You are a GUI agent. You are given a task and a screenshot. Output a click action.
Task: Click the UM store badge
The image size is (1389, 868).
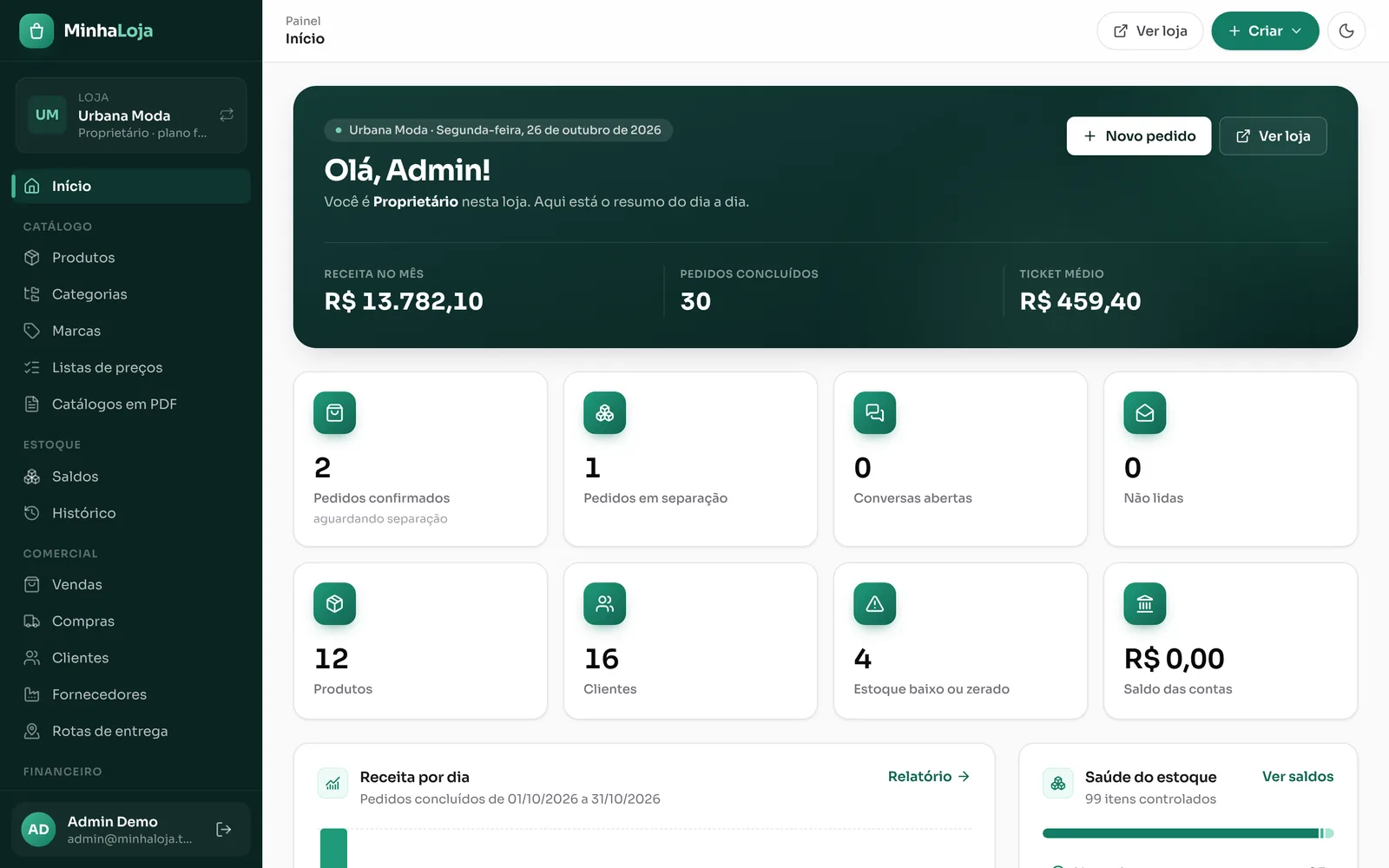tap(47, 115)
